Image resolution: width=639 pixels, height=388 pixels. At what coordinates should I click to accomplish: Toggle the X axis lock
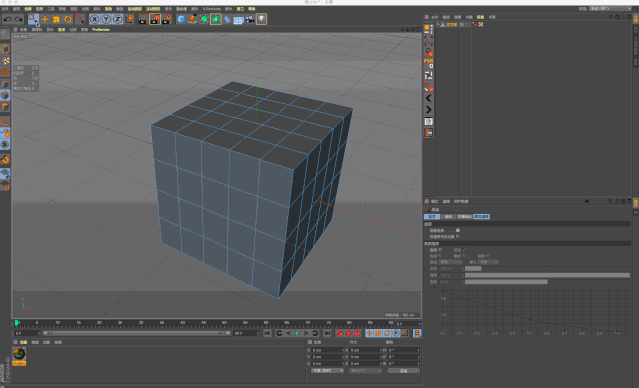95,19
